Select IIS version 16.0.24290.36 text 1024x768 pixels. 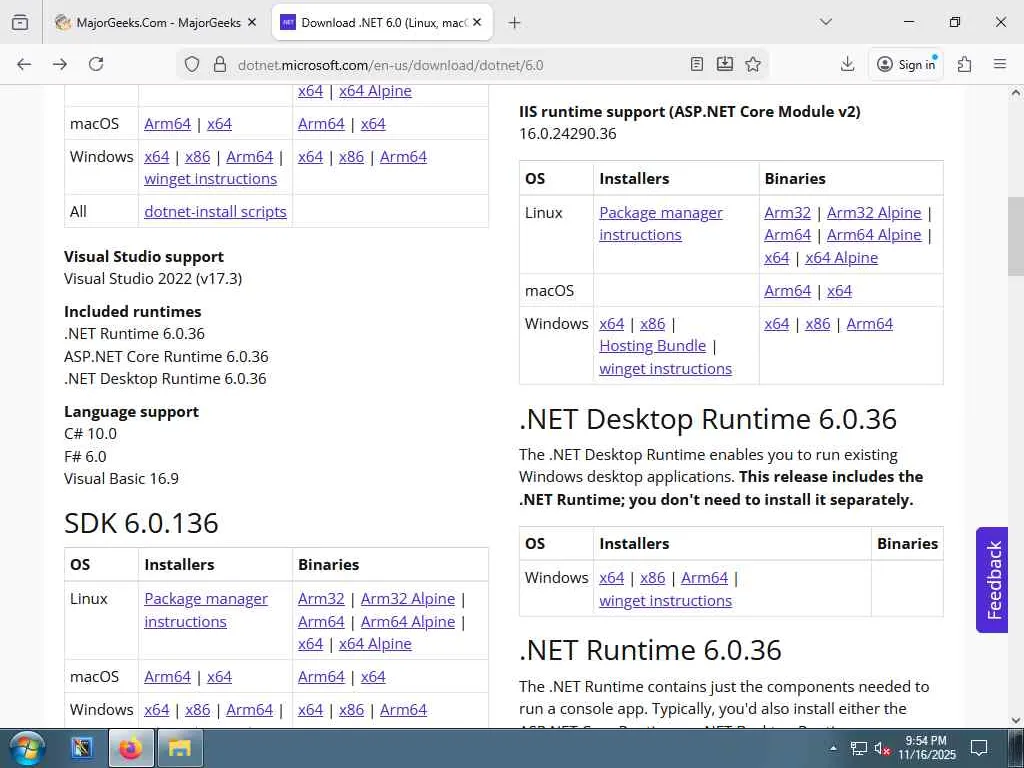pyautogui.click(x=568, y=134)
